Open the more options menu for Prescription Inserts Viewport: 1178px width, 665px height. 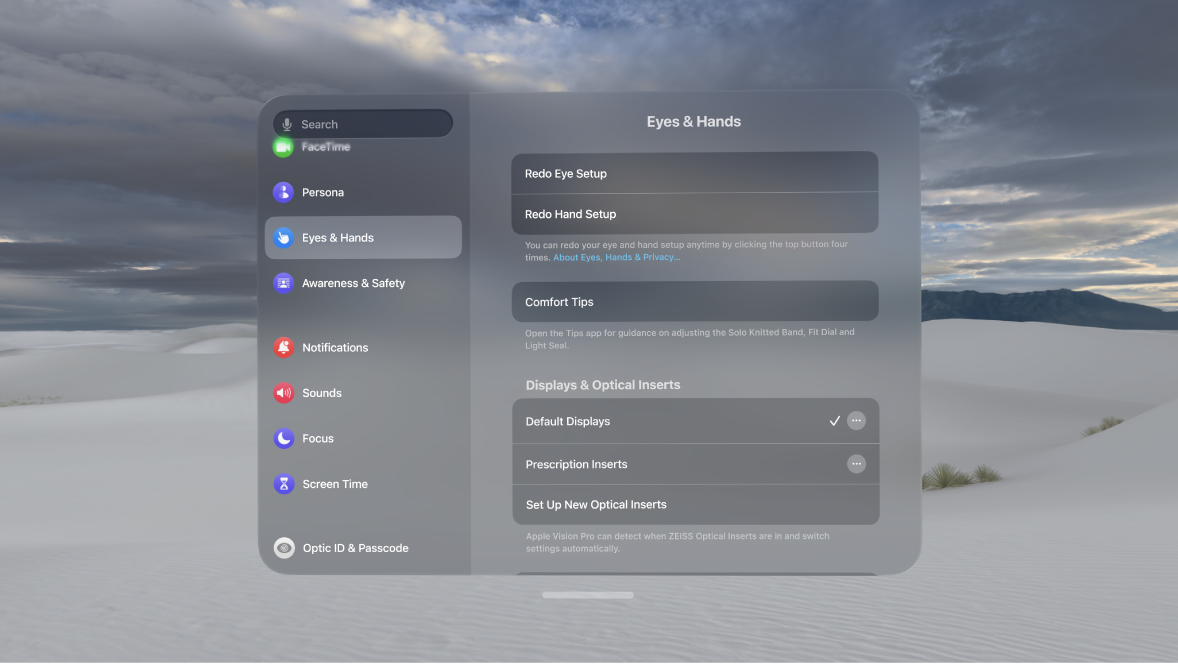coord(856,463)
